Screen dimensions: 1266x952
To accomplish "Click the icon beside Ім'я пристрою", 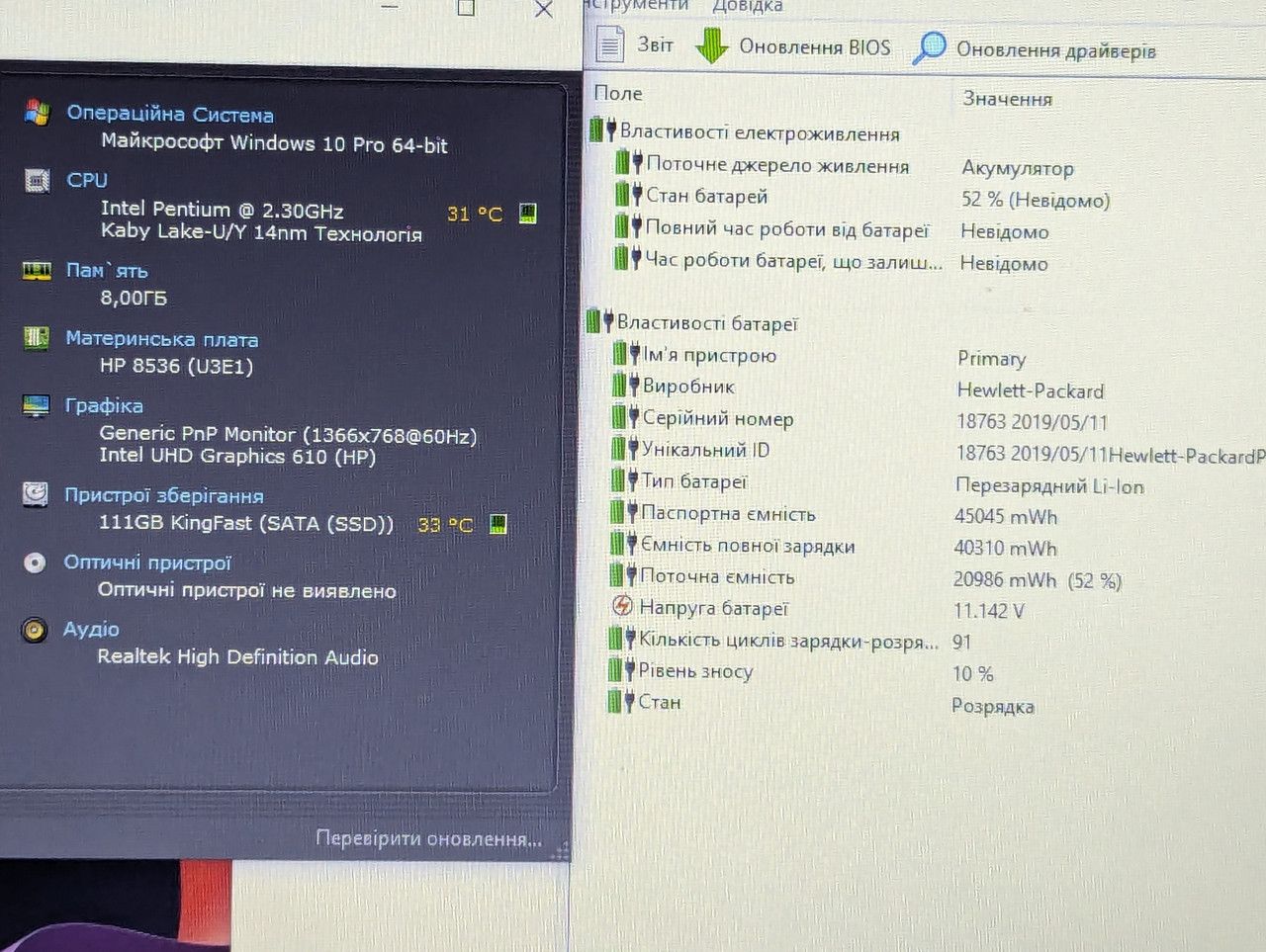I will tap(626, 353).
